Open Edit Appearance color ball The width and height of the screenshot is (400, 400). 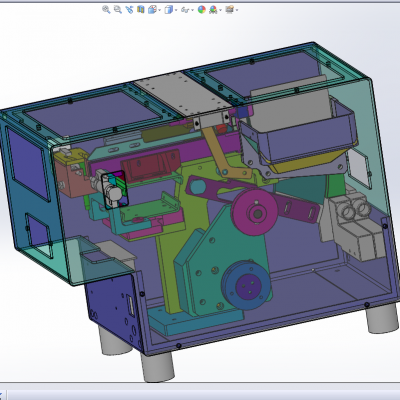(202, 10)
